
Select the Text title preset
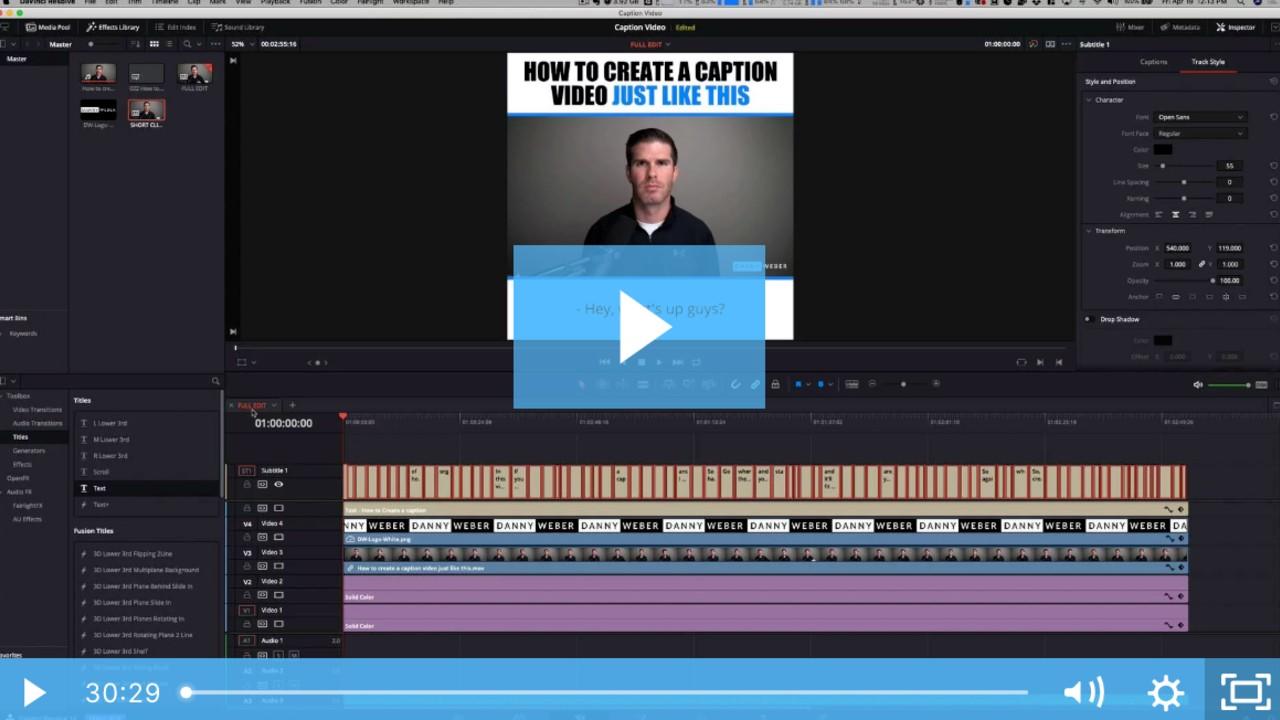146,488
